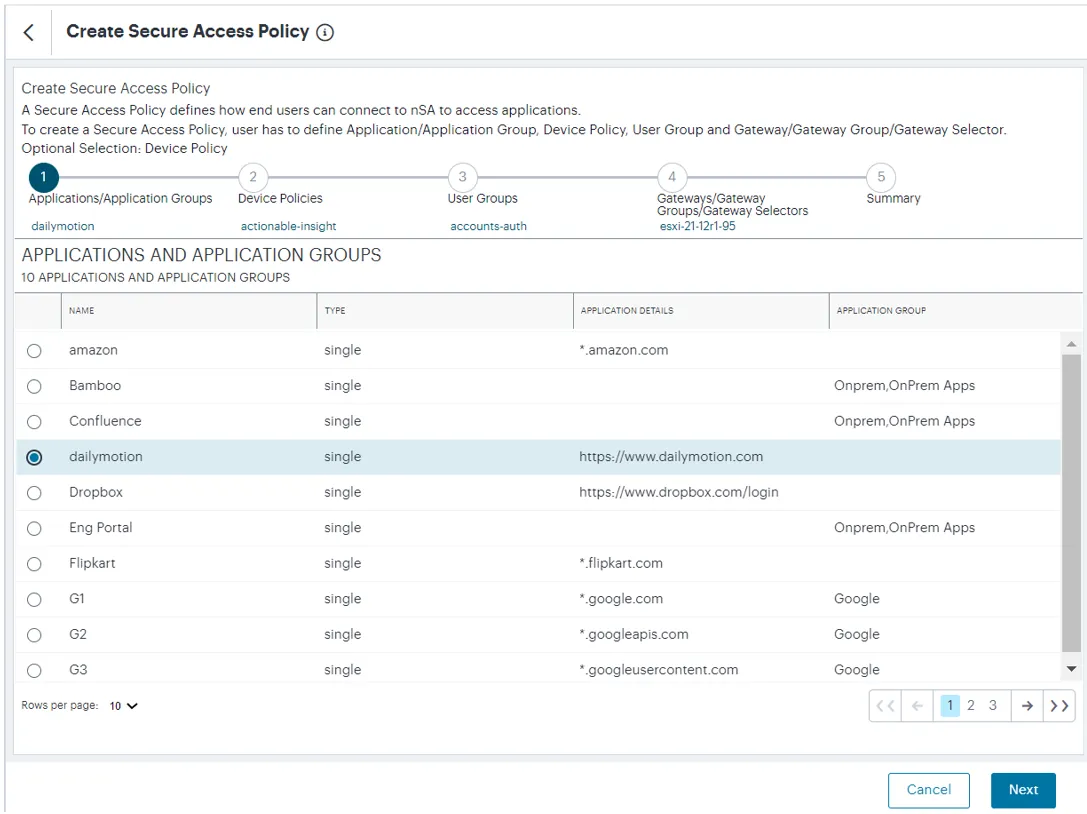This screenshot has height=814, width=1087.
Task: Open page 1 of pagination
Action: 950,705
